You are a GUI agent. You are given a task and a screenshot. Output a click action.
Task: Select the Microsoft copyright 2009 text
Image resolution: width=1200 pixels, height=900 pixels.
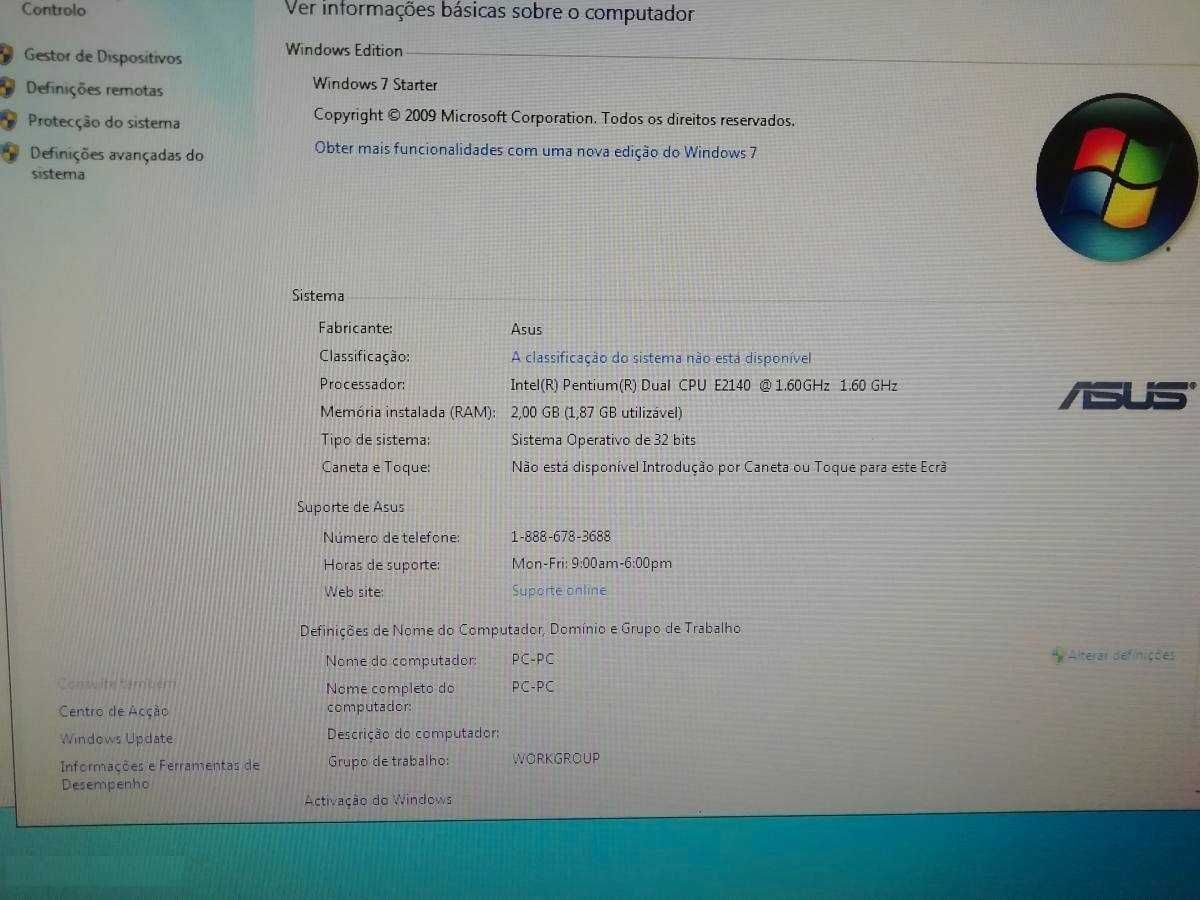click(554, 117)
